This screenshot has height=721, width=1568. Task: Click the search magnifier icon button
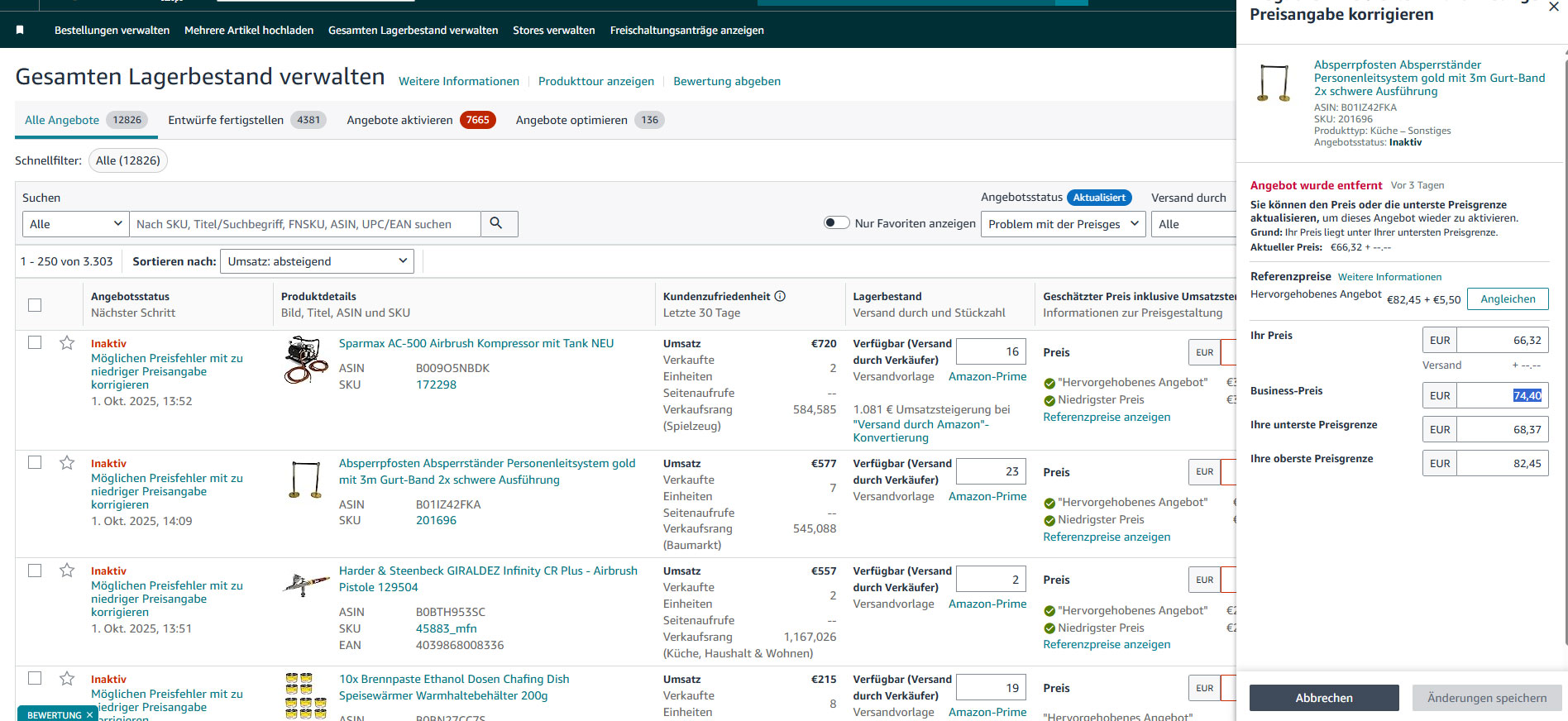click(498, 223)
